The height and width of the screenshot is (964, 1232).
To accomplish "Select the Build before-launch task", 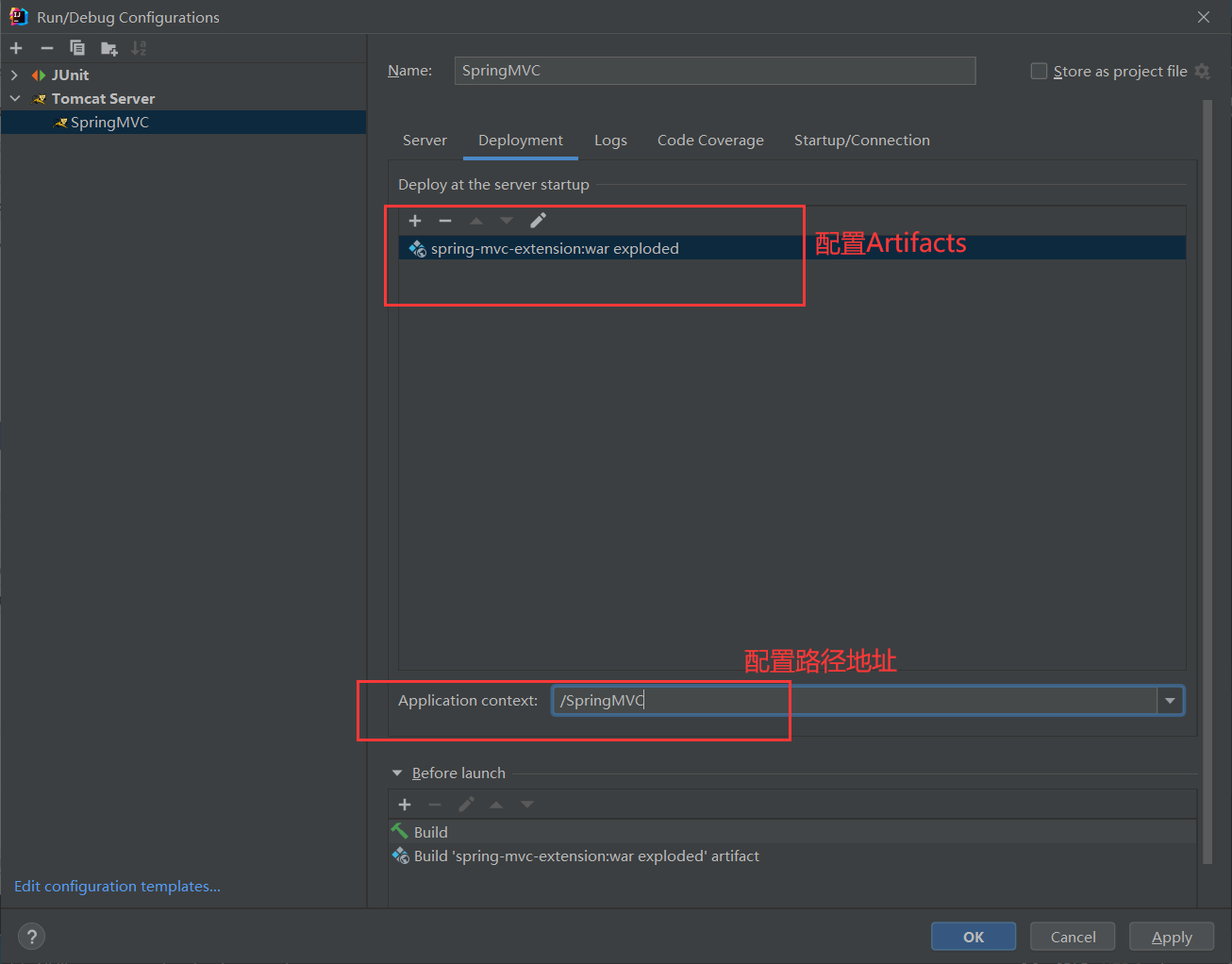I will (792, 832).
